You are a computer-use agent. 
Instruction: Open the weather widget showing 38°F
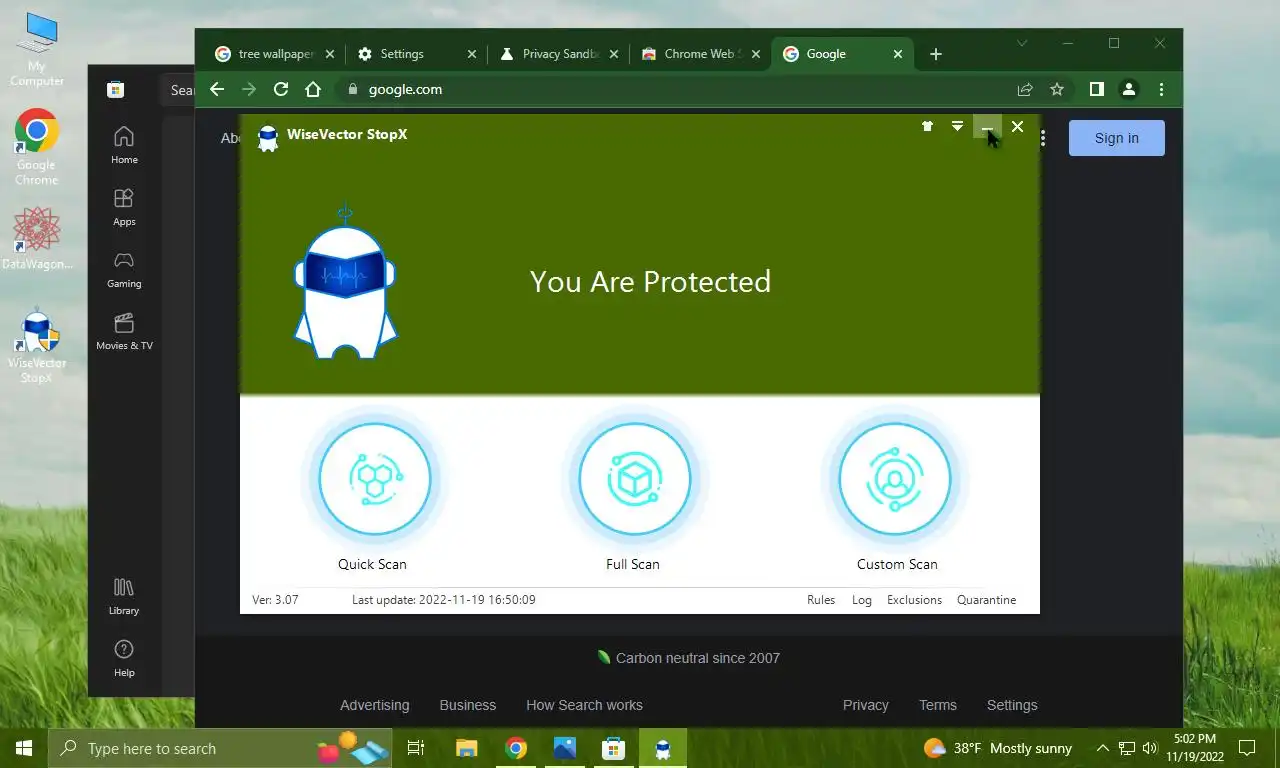pos(998,748)
